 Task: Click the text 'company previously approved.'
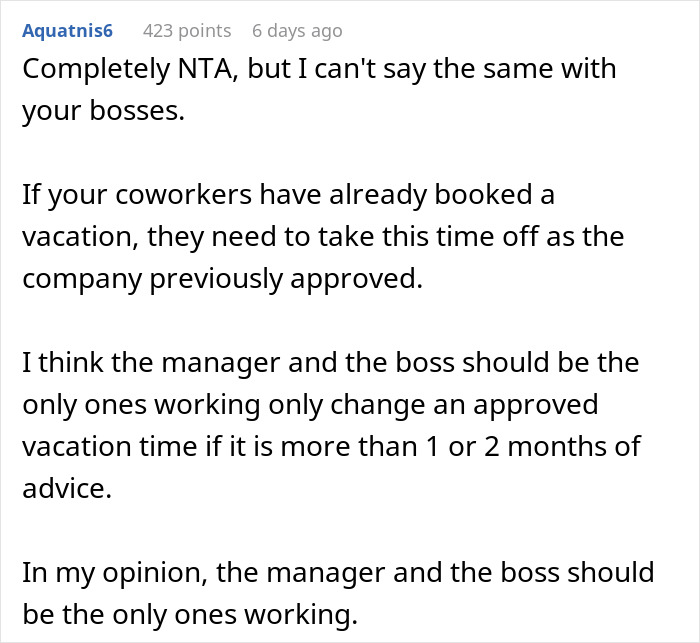(x=222, y=278)
